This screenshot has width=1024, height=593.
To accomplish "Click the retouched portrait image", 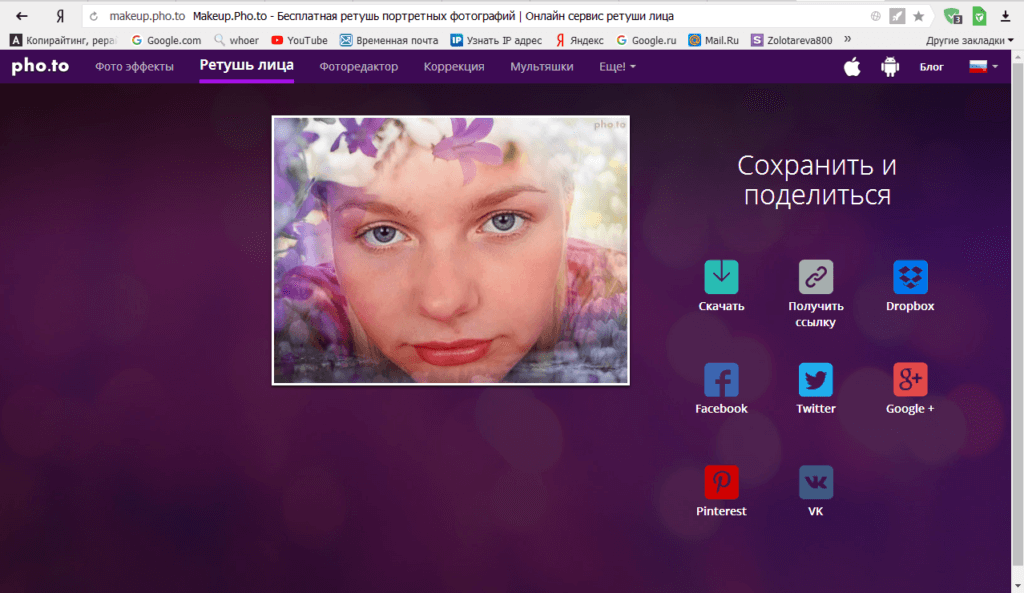I will point(451,250).
